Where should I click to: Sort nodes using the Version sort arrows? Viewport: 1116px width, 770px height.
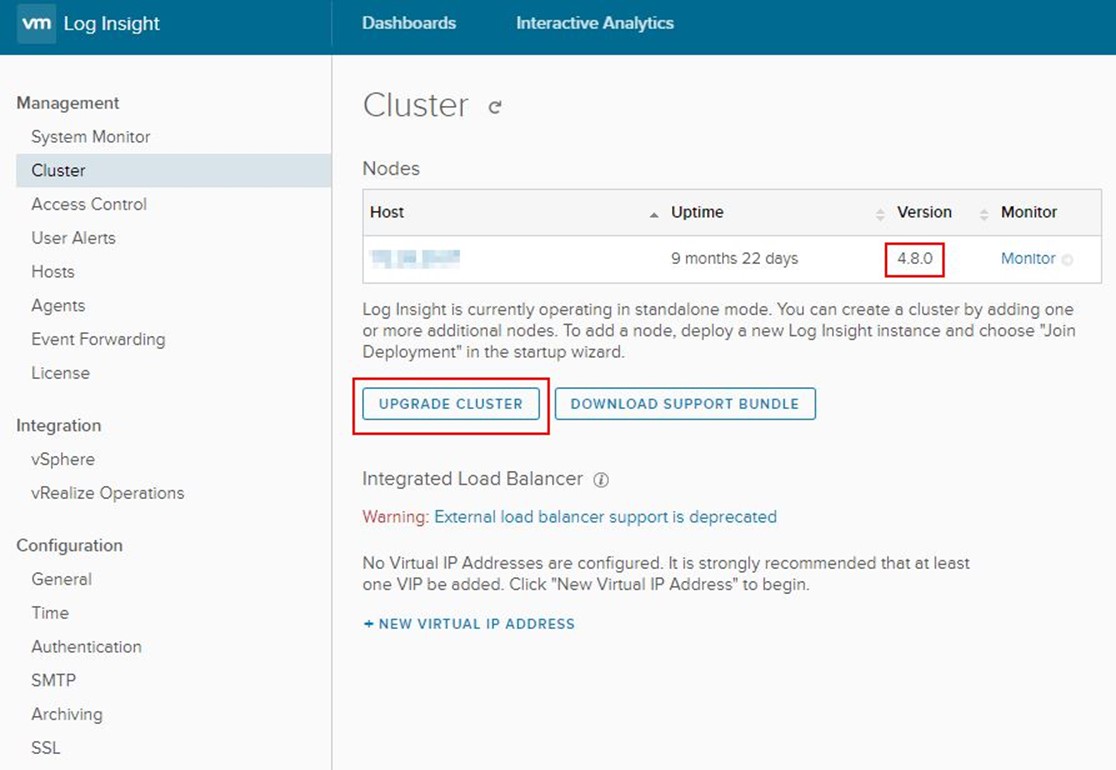pos(984,214)
